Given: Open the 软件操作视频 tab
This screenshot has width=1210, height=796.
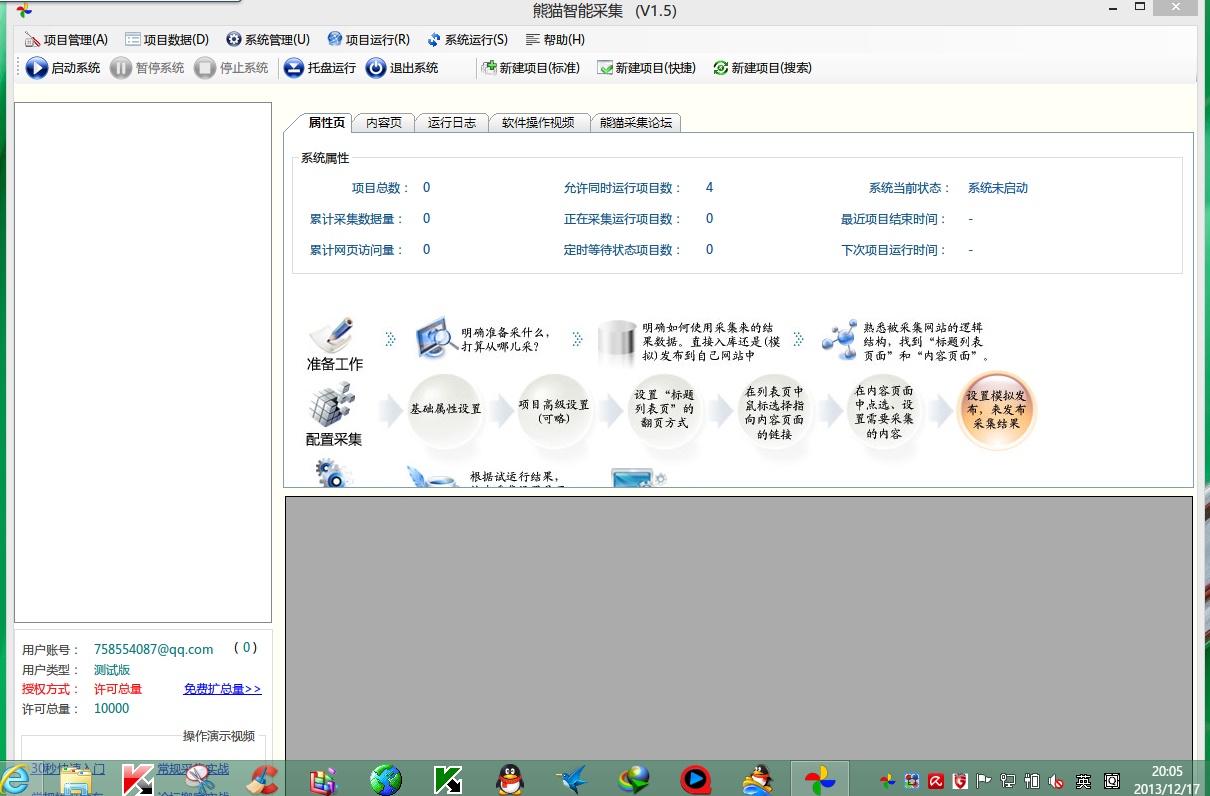Looking at the screenshot, I should pyautogui.click(x=538, y=123).
